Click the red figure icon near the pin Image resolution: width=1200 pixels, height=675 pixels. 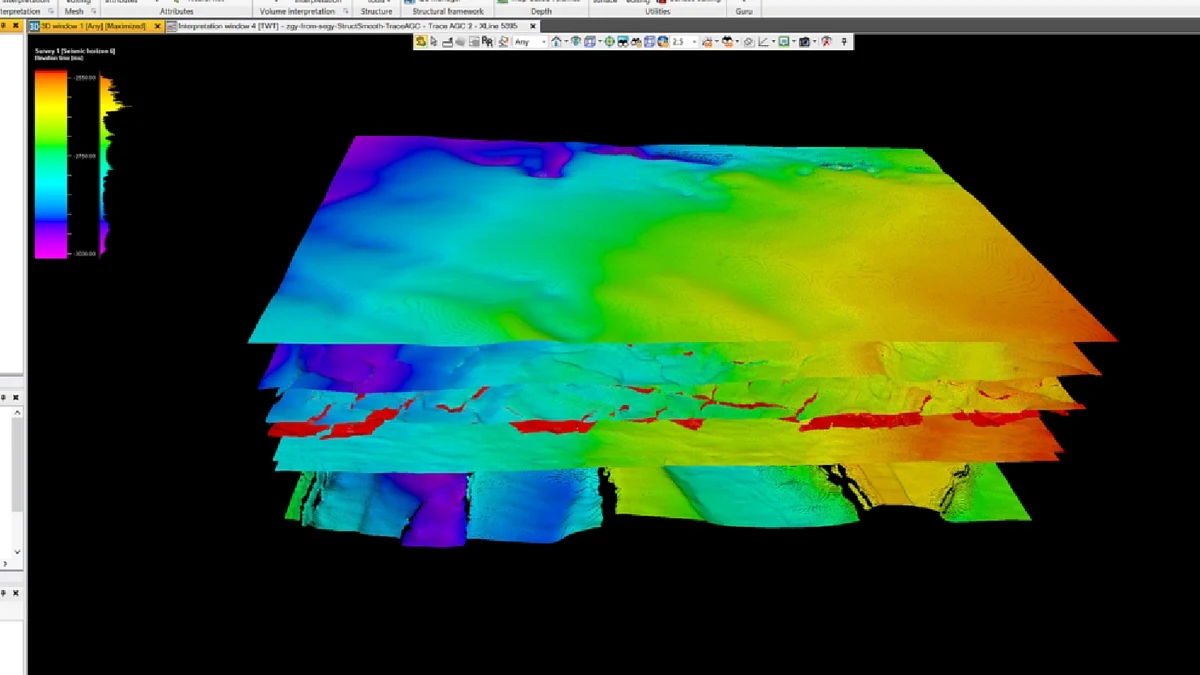tap(827, 42)
